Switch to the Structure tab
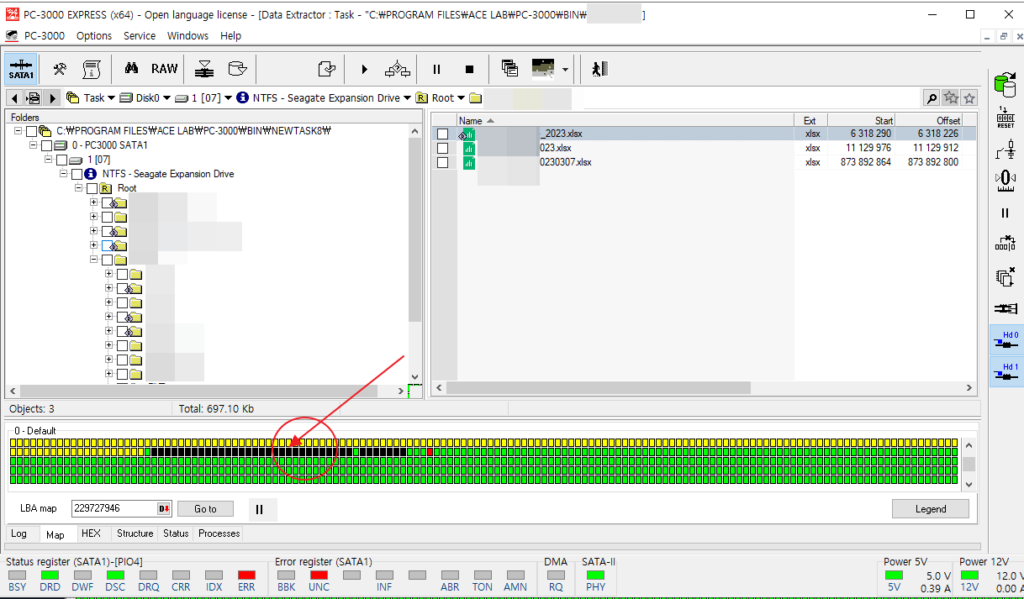 pos(135,534)
